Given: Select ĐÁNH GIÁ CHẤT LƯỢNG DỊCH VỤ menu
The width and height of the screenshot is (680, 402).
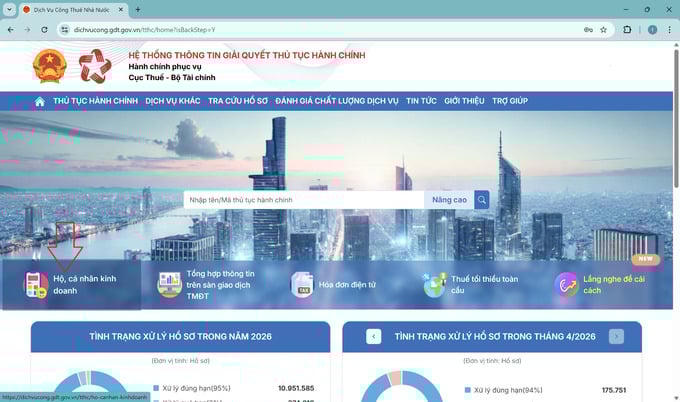Looking at the screenshot, I should pyautogui.click(x=336, y=101).
